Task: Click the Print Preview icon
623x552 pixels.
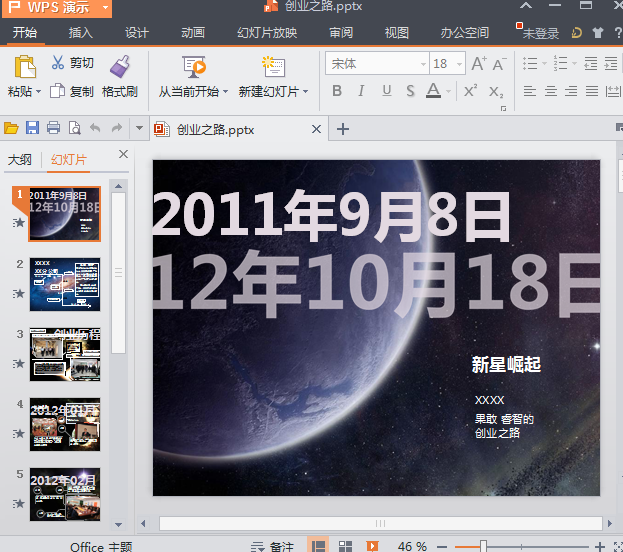Action: pyautogui.click(x=74, y=128)
